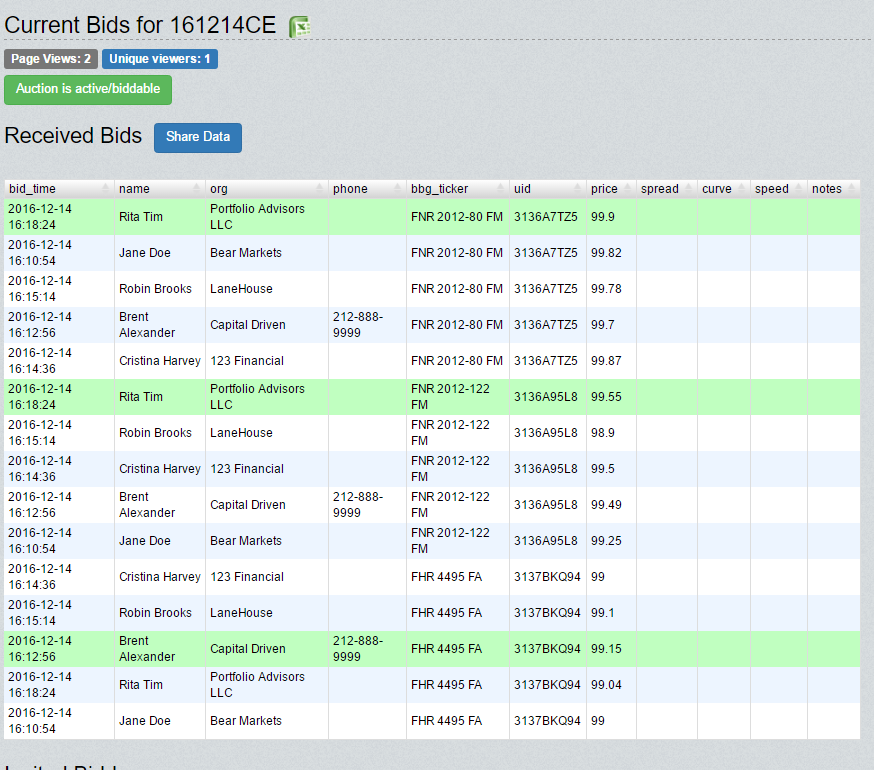The width and height of the screenshot is (874, 770).
Task: Sort table by bid_time column sort arrow
Action: (x=106, y=189)
